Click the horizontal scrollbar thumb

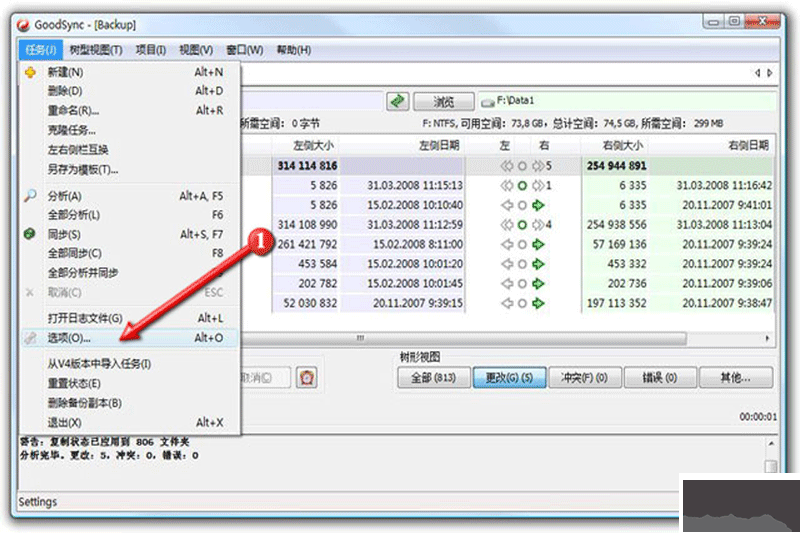(463, 338)
